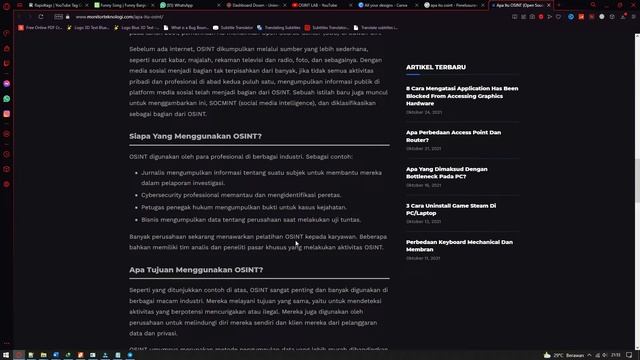Screen dimensions: 640x360
Task: Open the Translate subtitles bookmark
Action: tap(376, 28)
